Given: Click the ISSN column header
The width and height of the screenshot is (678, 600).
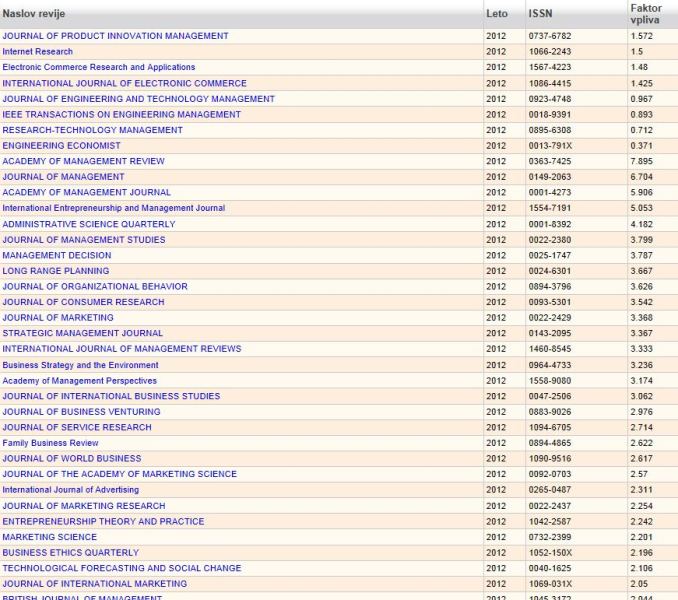Looking at the screenshot, I should click(539, 14).
